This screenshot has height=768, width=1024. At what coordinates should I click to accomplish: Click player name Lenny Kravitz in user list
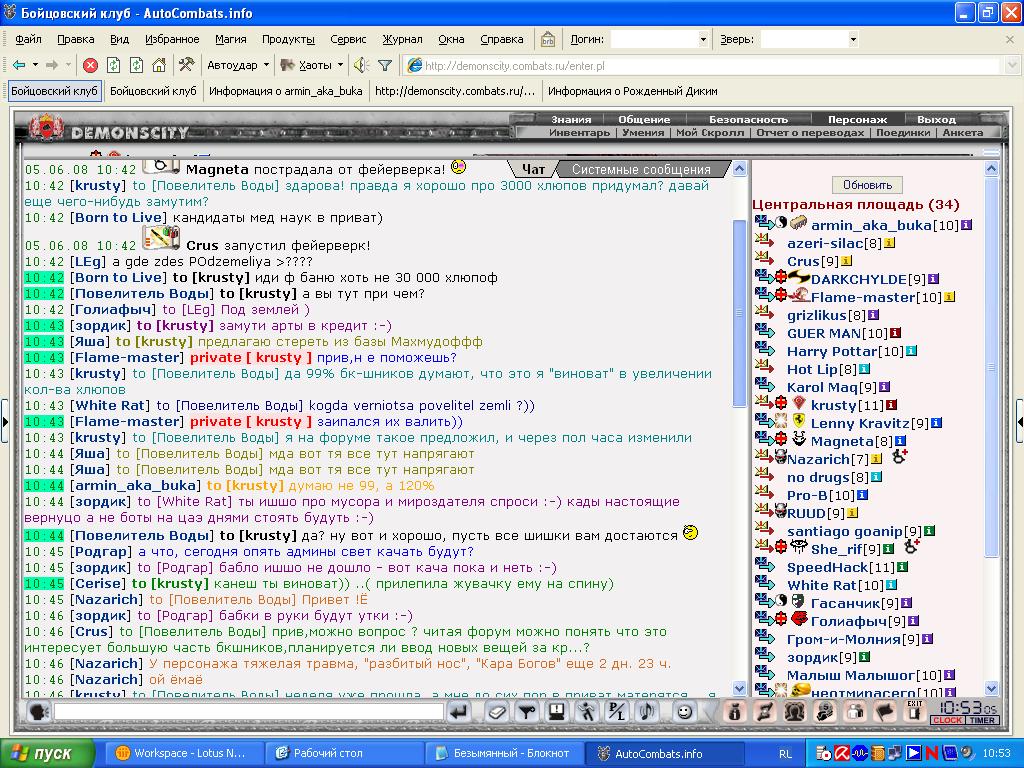(859, 423)
